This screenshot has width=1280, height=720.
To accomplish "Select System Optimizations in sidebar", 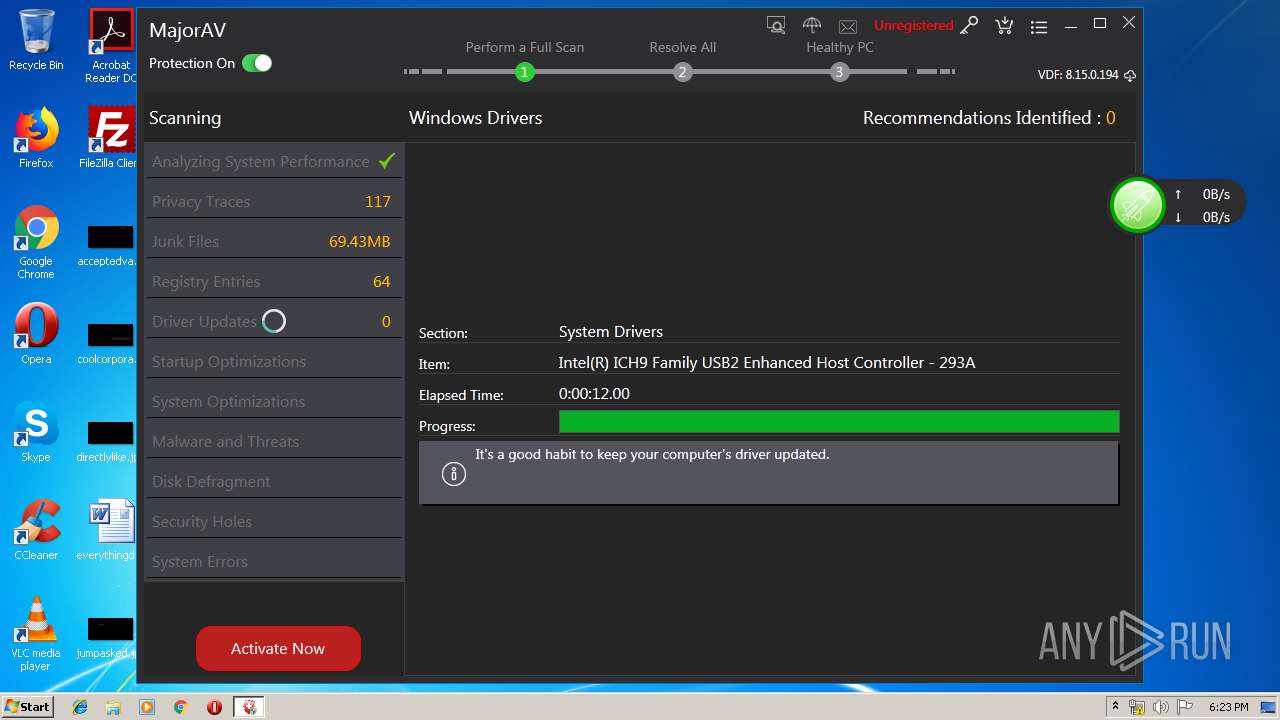I will [274, 401].
